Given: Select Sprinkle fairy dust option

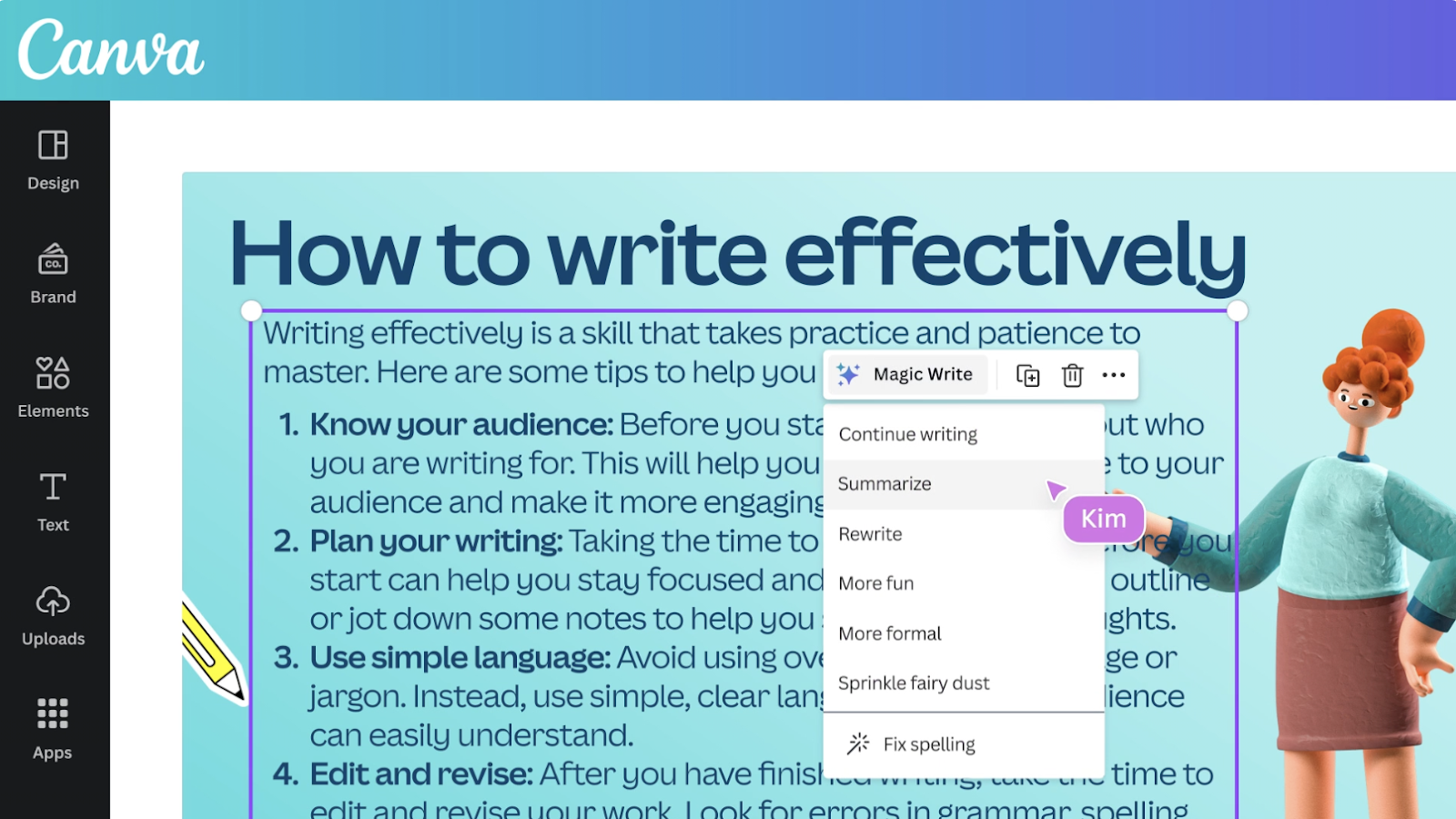Looking at the screenshot, I should tap(964, 683).
